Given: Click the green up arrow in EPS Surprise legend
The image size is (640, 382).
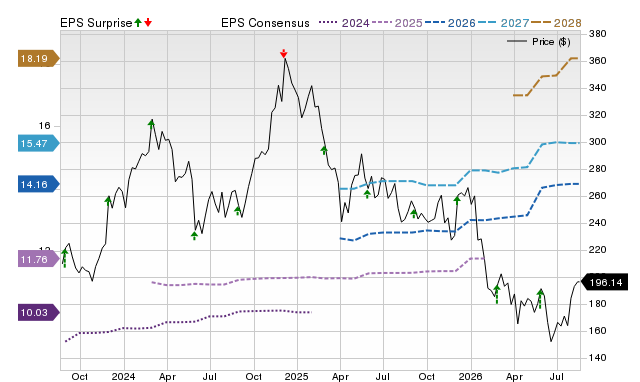Looking at the screenshot, I should [x=138, y=22].
